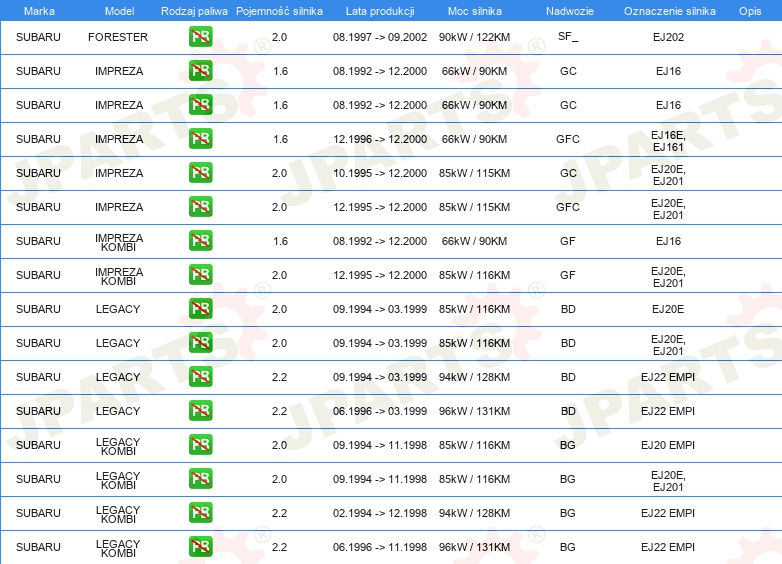Click 2.0 engine capacity in the FORESTER row
This screenshot has width=782, height=564.
coord(279,37)
